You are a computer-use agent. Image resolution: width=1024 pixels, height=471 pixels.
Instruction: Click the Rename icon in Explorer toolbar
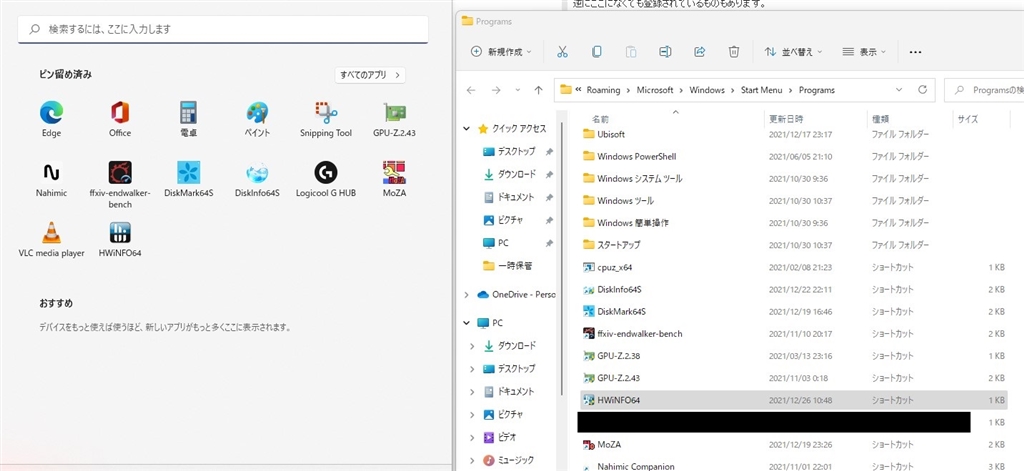[665, 52]
